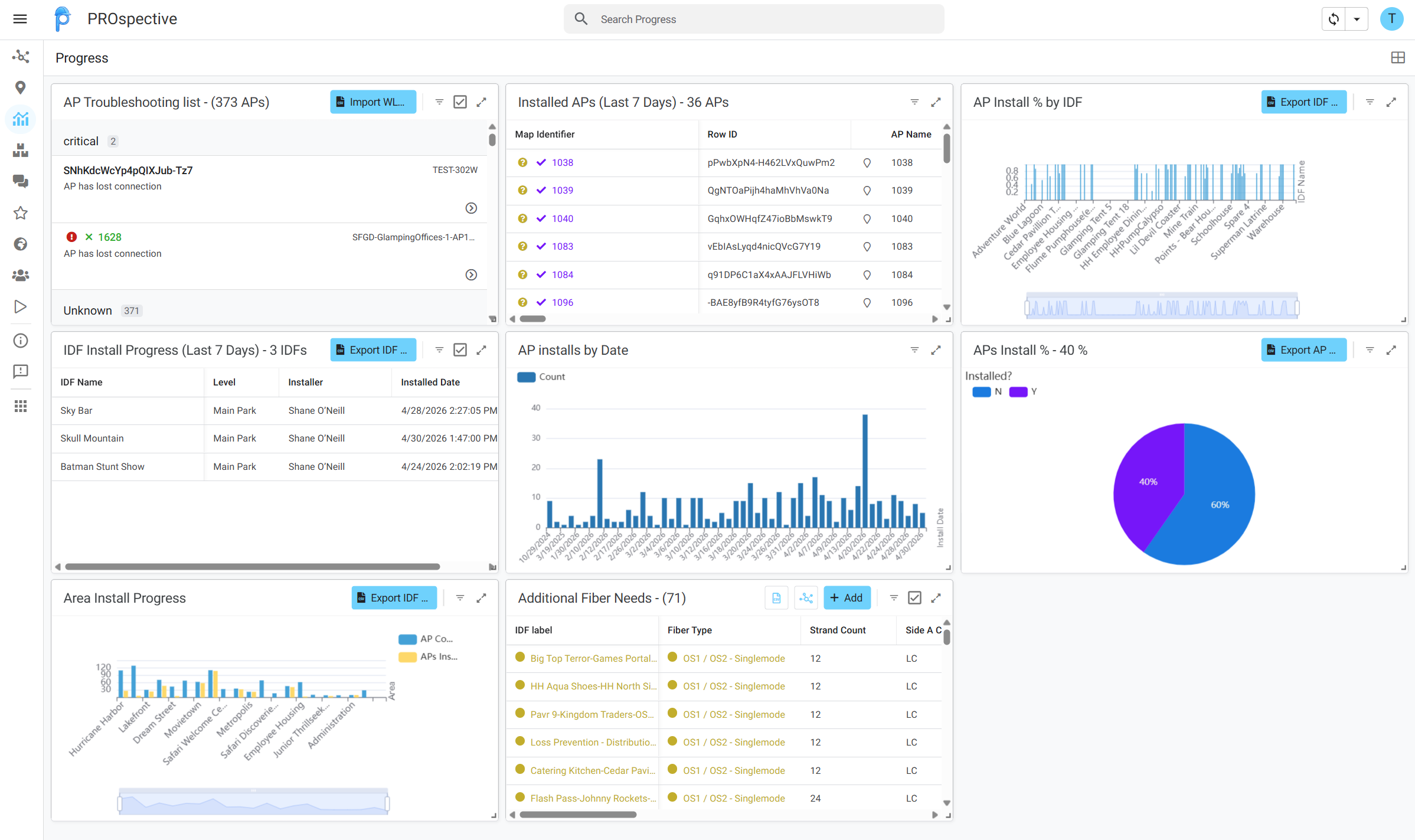Image resolution: width=1415 pixels, height=840 pixels.
Task: Click horizontal scrollbar in IDF Install Progress
Action: [x=253, y=567]
